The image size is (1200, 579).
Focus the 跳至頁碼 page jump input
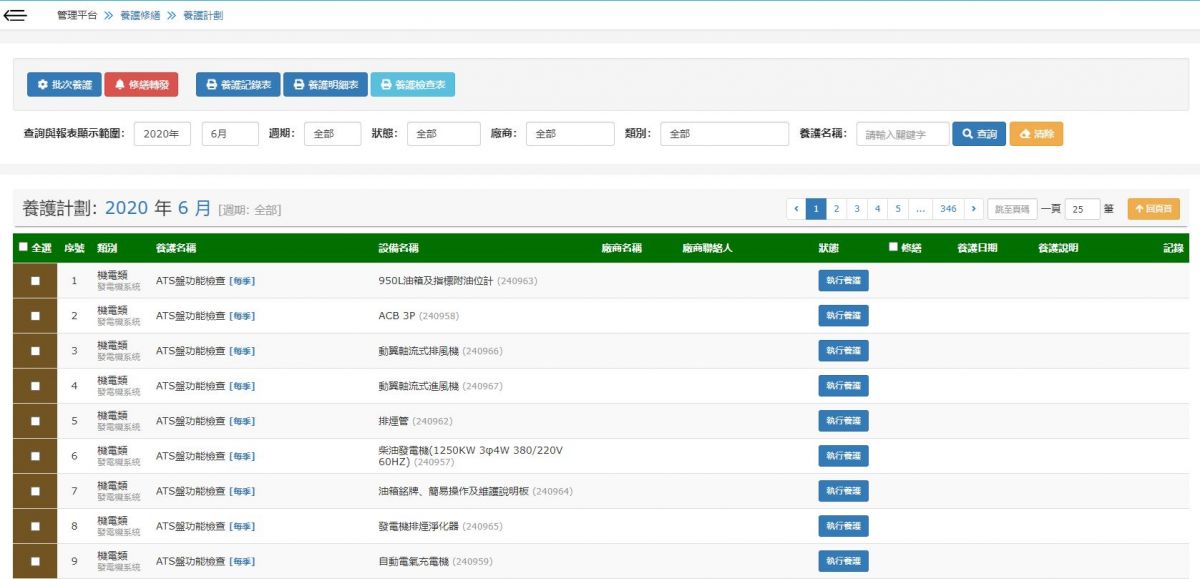[x=1012, y=209]
